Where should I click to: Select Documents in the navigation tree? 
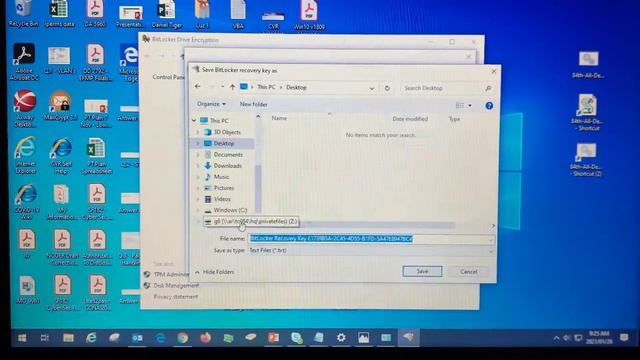pyautogui.click(x=228, y=155)
